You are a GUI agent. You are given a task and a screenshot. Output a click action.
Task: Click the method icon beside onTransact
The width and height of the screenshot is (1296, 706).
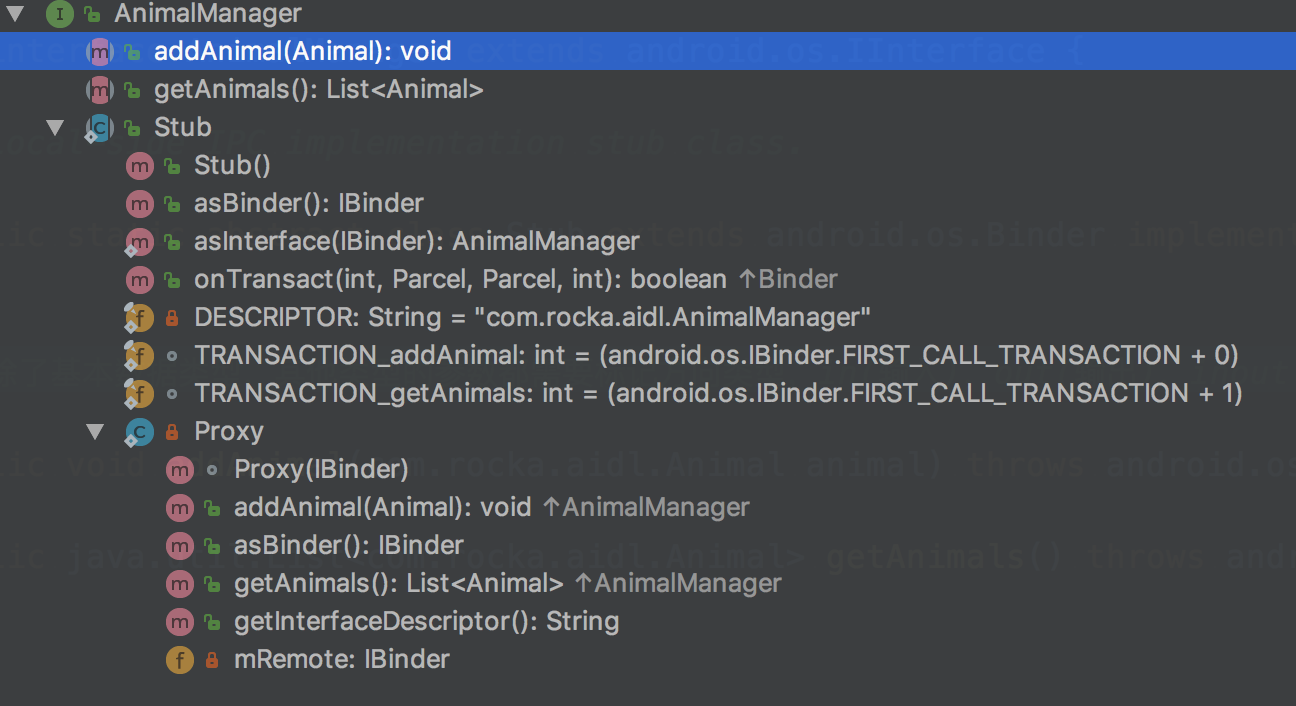pyautogui.click(x=139, y=280)
